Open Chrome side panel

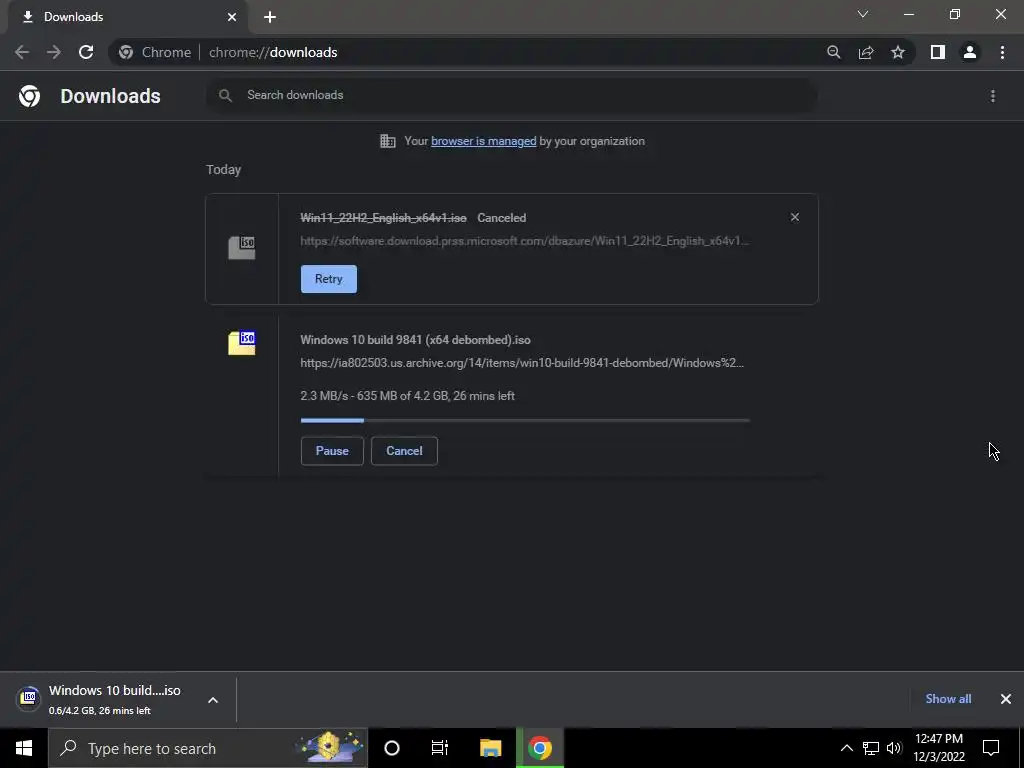(938, 52)
